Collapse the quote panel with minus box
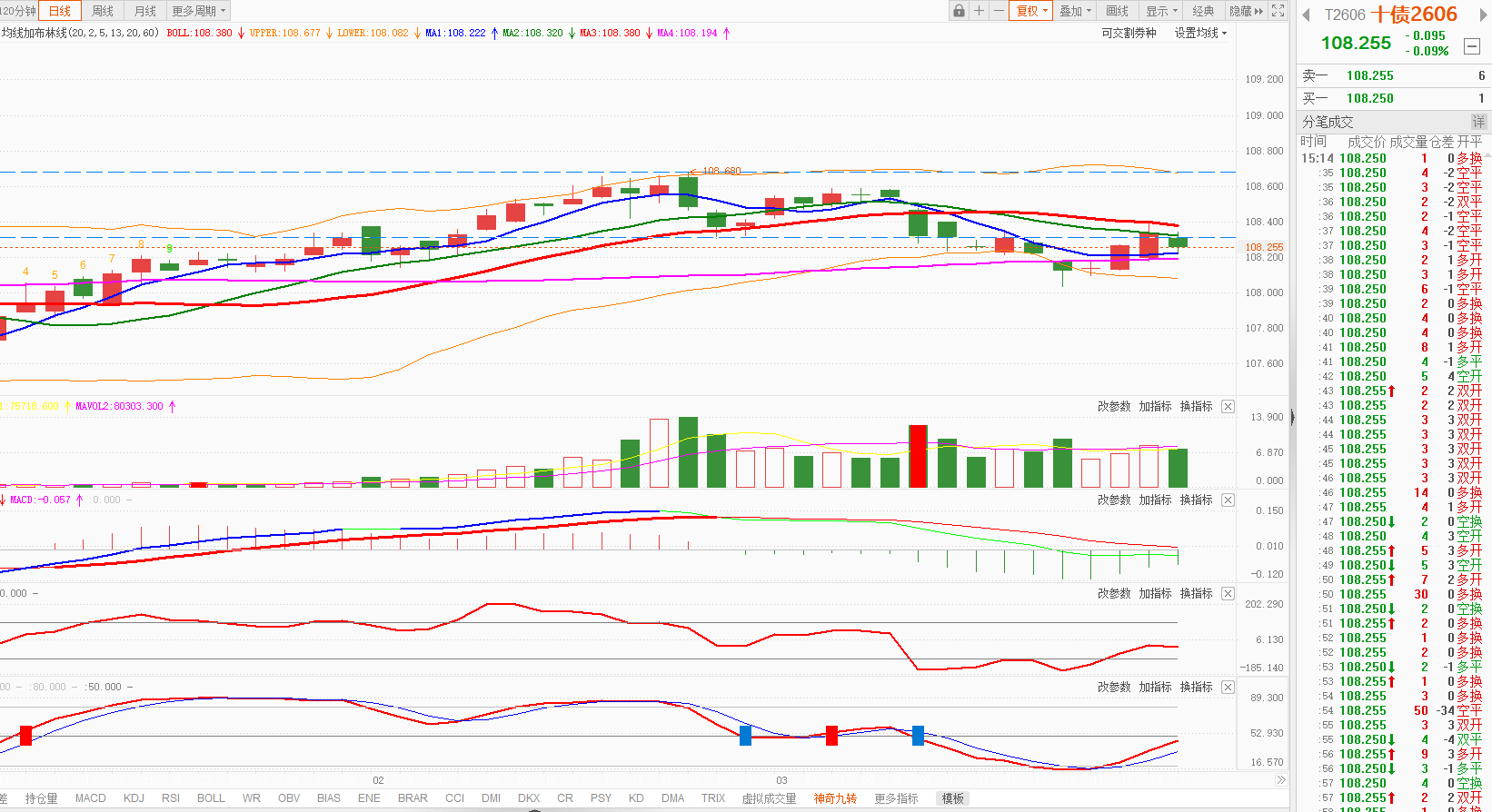This screenshot has width=1492, height=812. pyautogui.click(x=1472, y=46)
